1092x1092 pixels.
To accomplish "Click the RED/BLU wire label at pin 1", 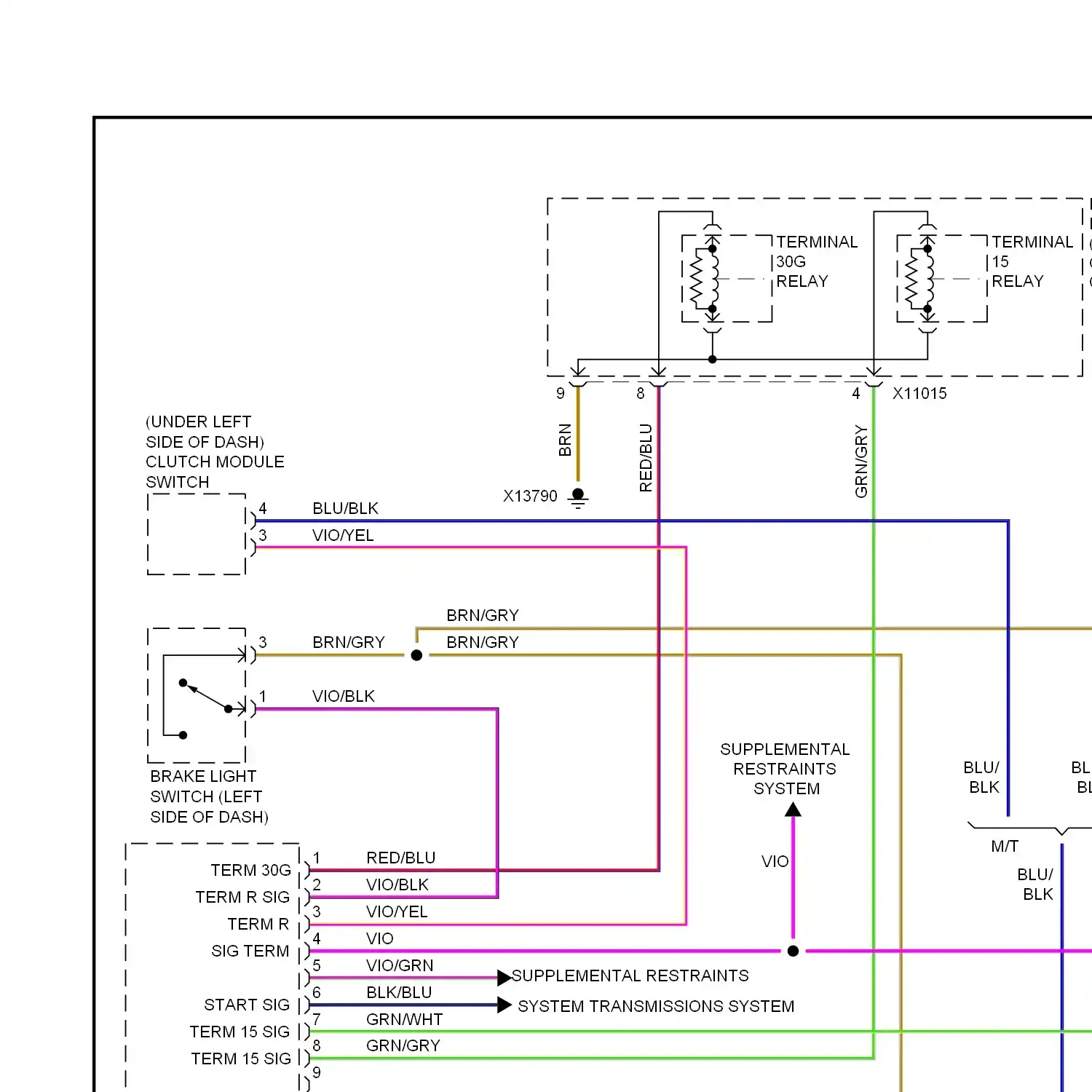I will [x=401, y=858].
